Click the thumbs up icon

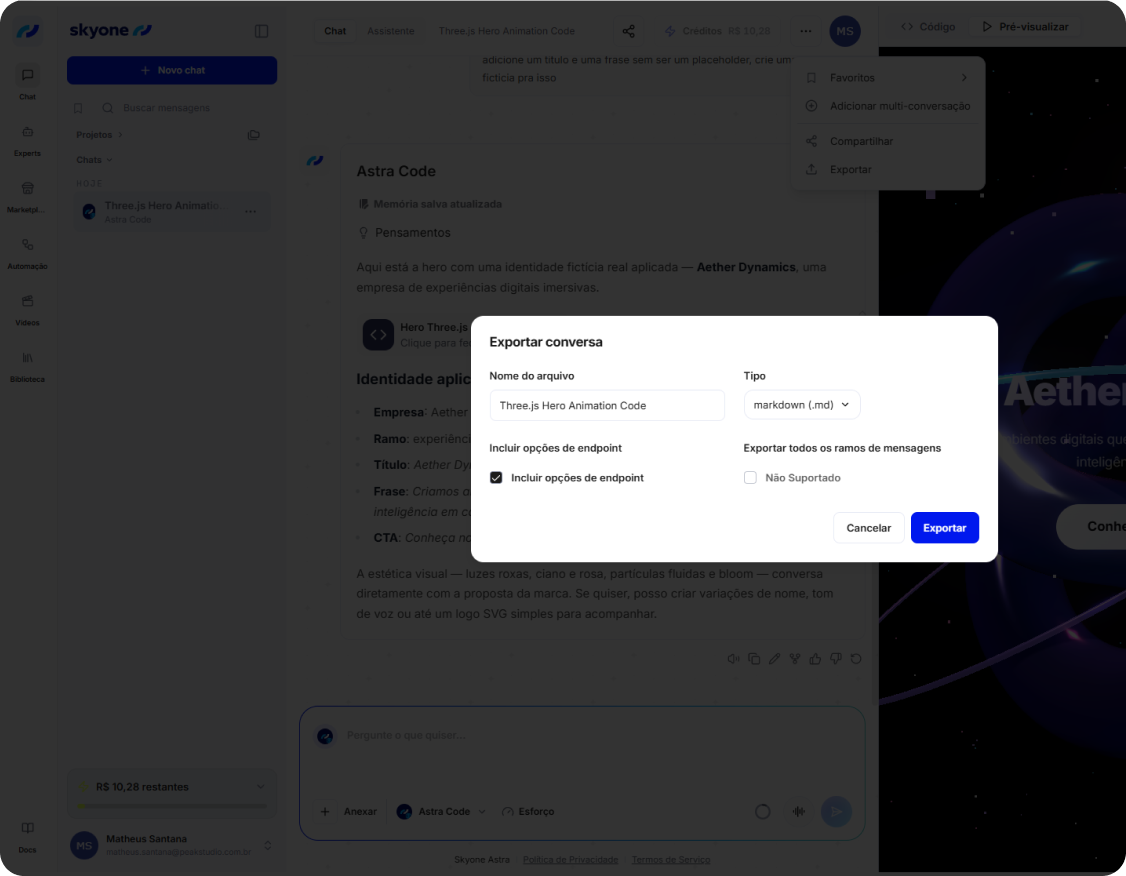coord(815,658)
